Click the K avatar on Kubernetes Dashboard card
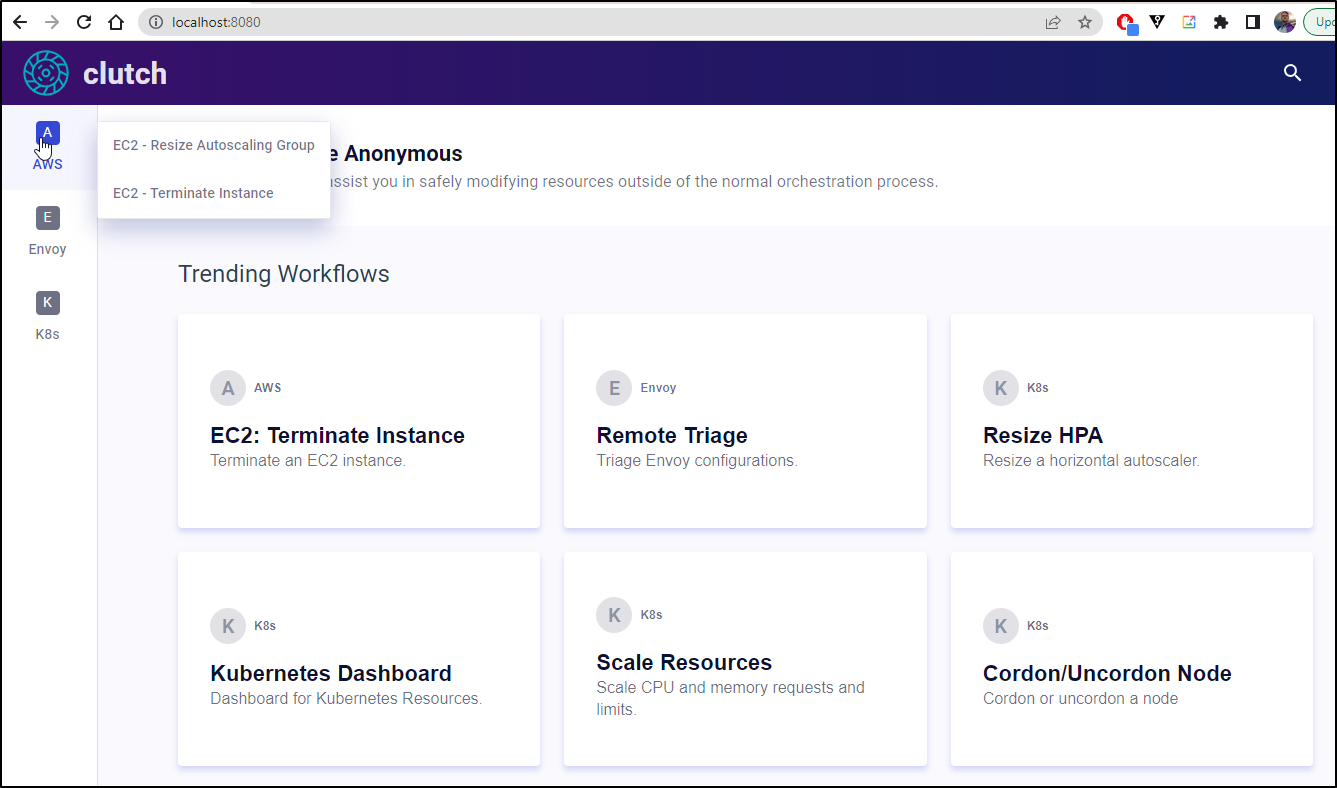Image resolution: width=1337 pixels, height=788 pixels. (228, 626)
